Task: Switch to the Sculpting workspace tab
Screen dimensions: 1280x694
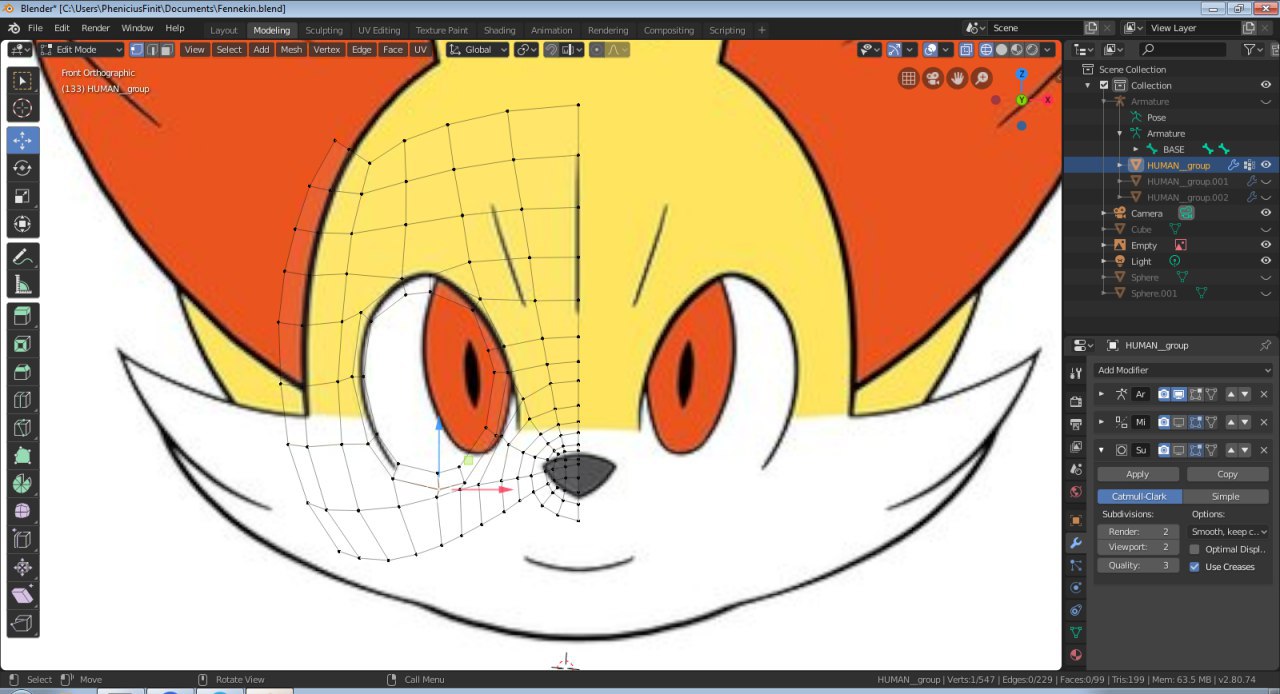Action: pyautogui.click(x=323, y=30)
